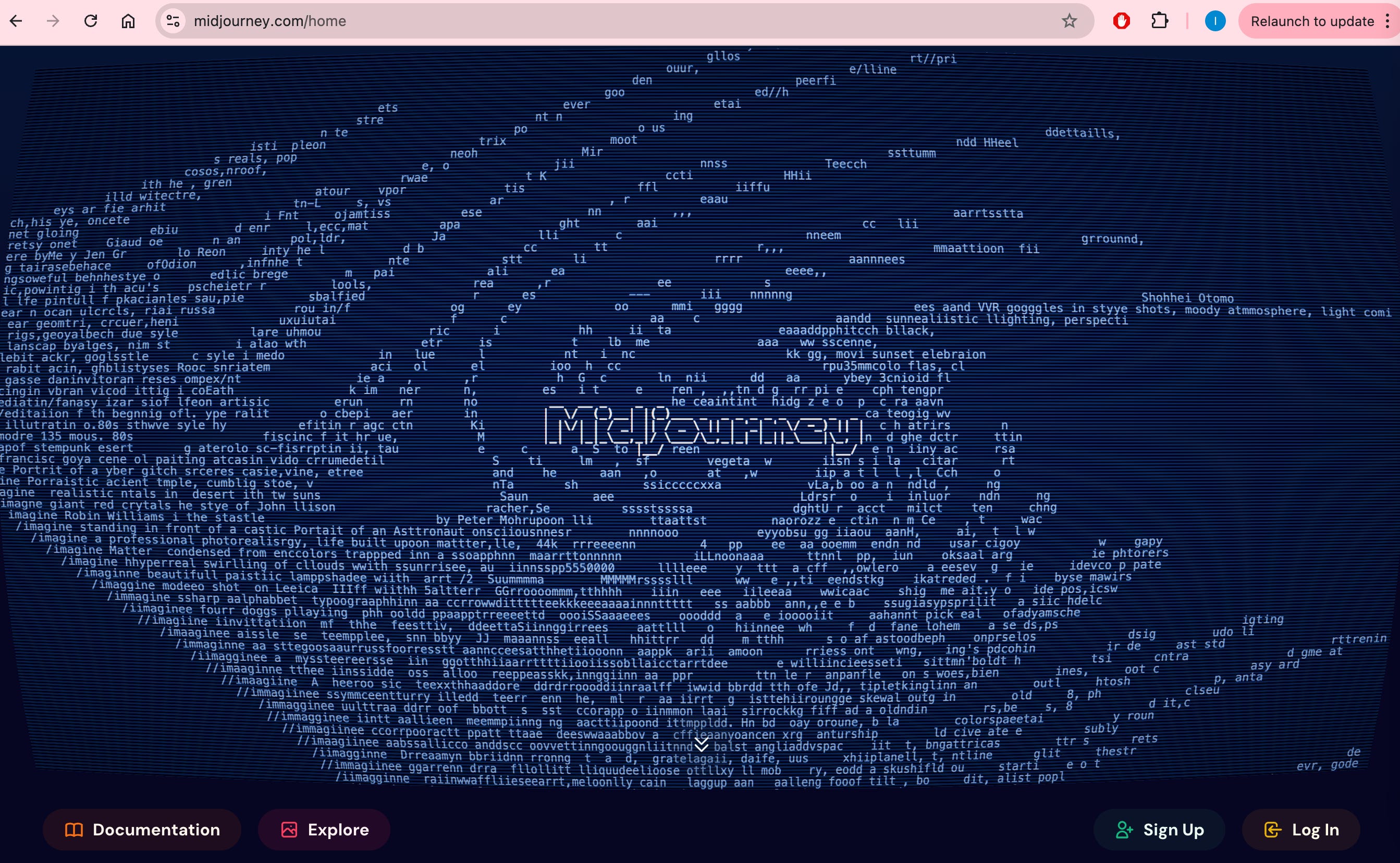Click the 'grroundd,' text

click(x=1112, y=239)
